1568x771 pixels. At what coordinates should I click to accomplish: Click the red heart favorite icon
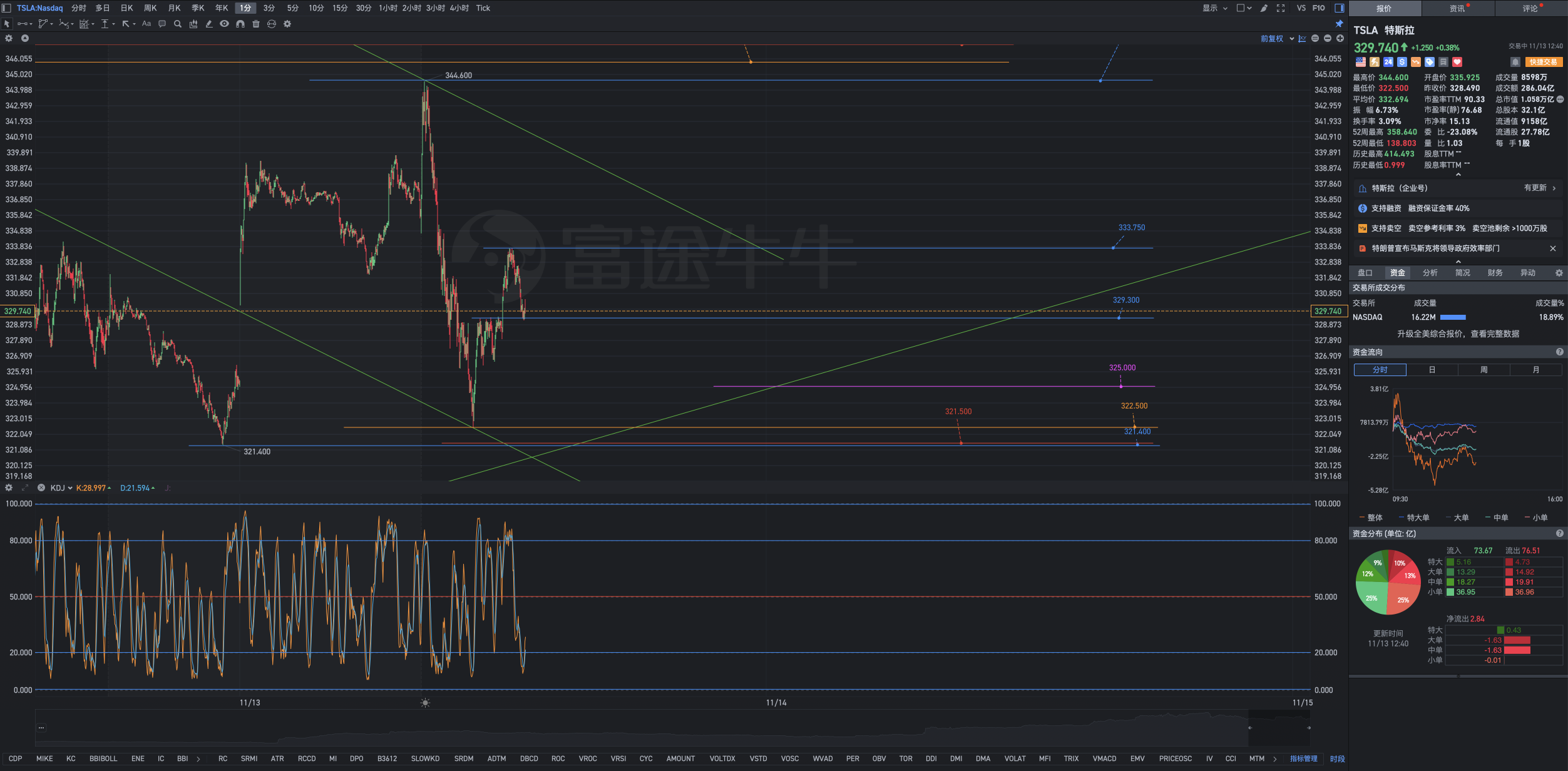[1457, 62]
